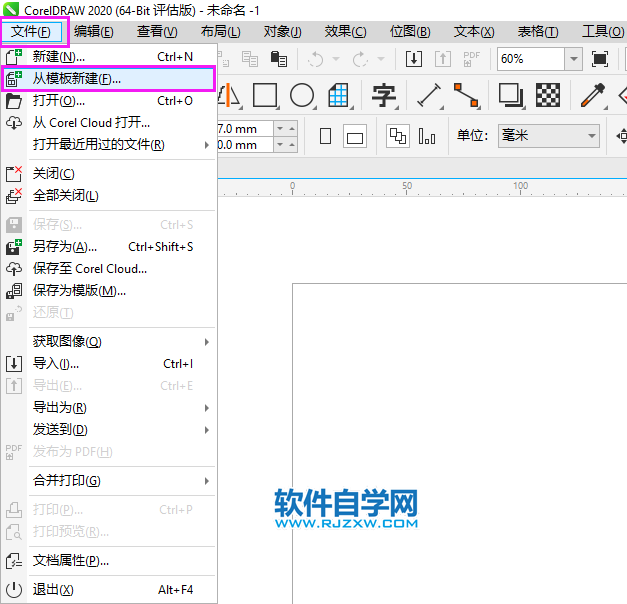Click the current page layout icon
627x604 pixels.
click(x=427, y=136)
